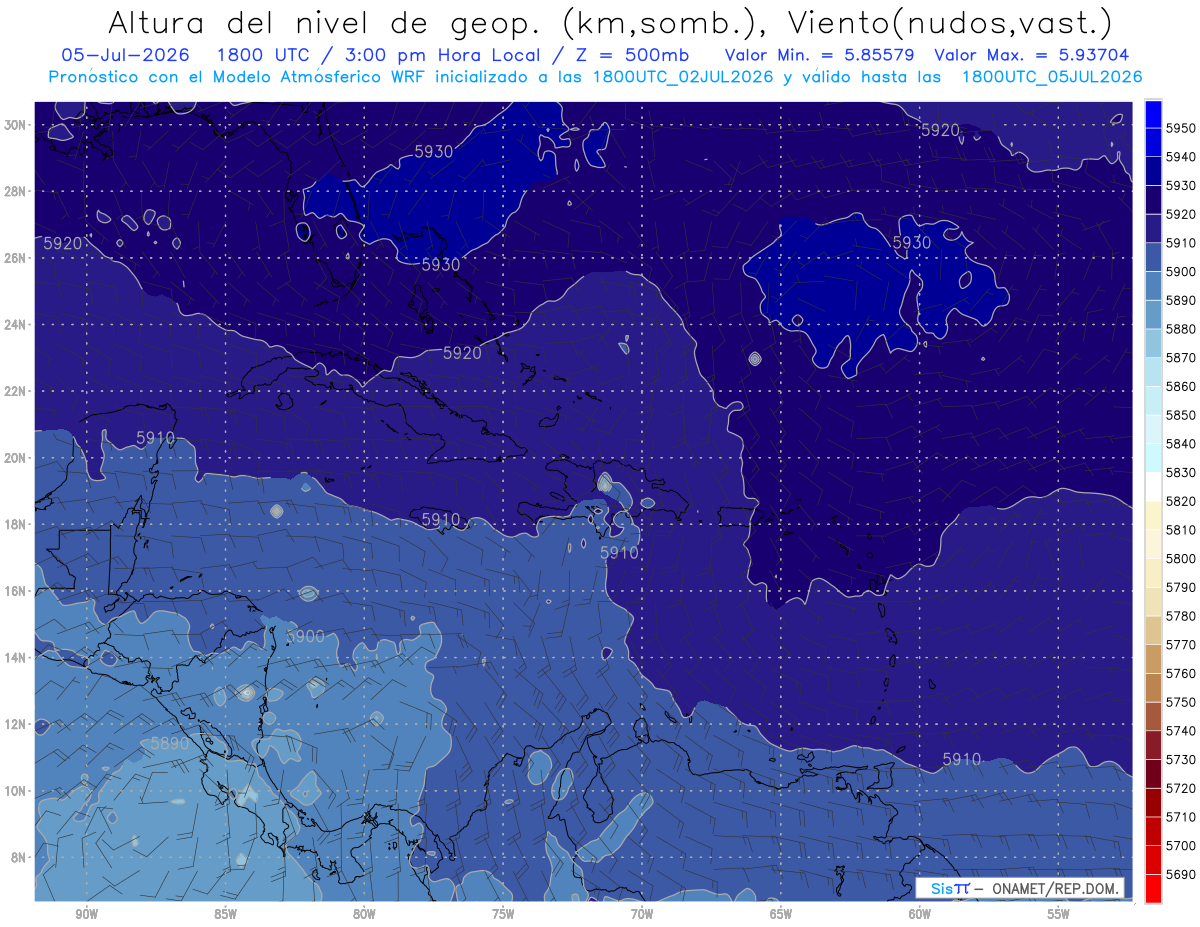The height and width of the screenshot is (927, 1200).
Task: Click the 28N latitude axis label
Action: pos(17,191)
